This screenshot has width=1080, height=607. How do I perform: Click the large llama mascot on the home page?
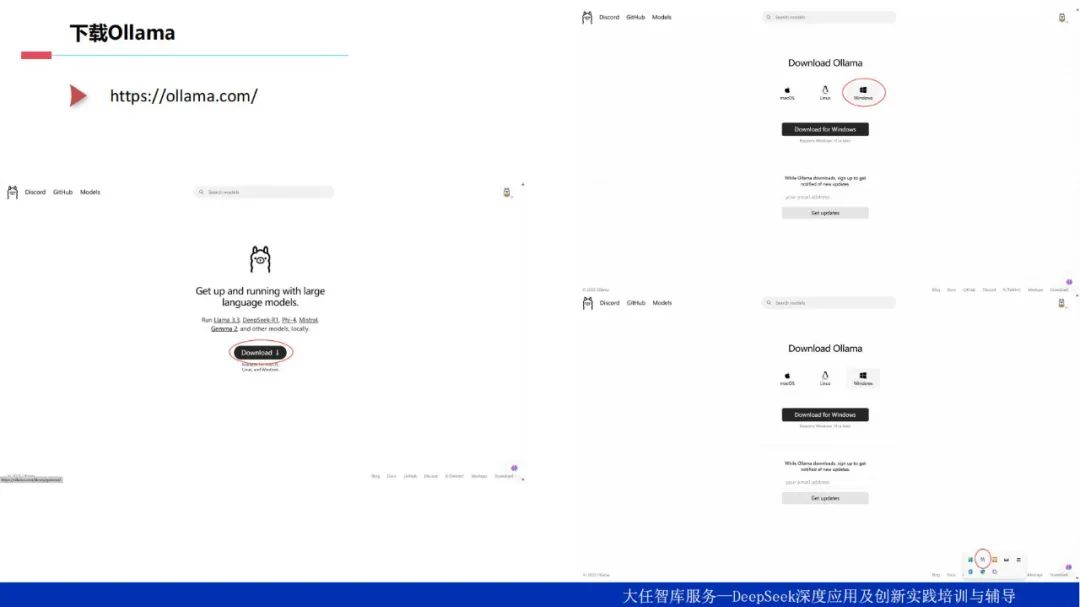pos(260,259)
